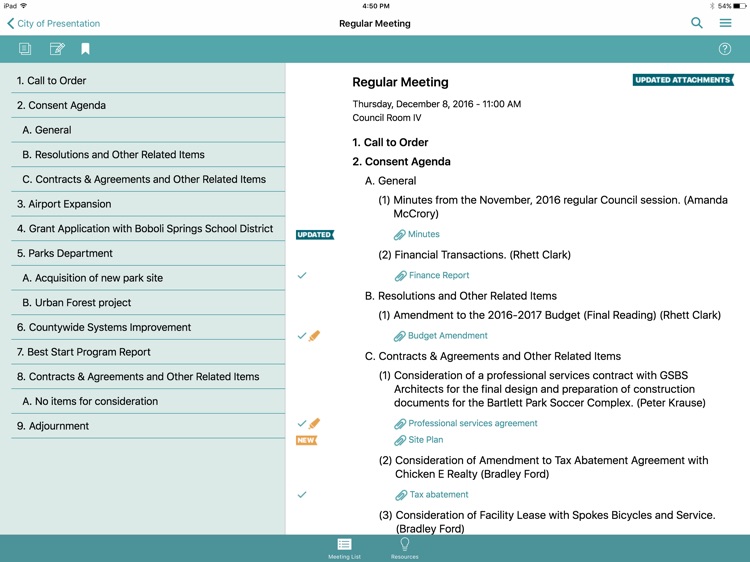The width and height of the screenshot is (750, 562).
Task: Select 9. Adjournment in sidebar
Action: point(148,426)
